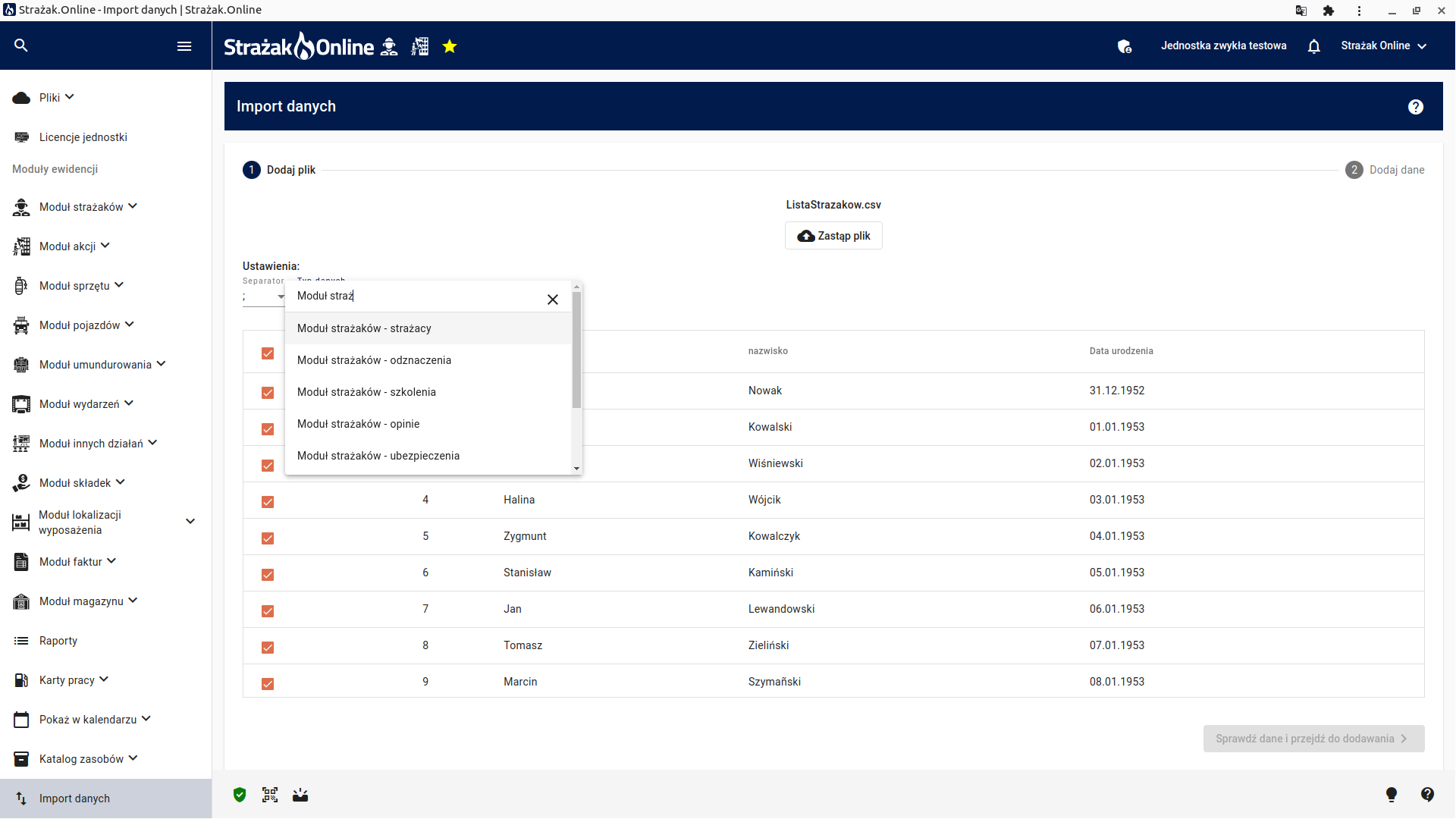Click the Moduł strażaków firefighter icon
Screen dimensions: 1456x819
pyautogui.click(x=21, y=207)
